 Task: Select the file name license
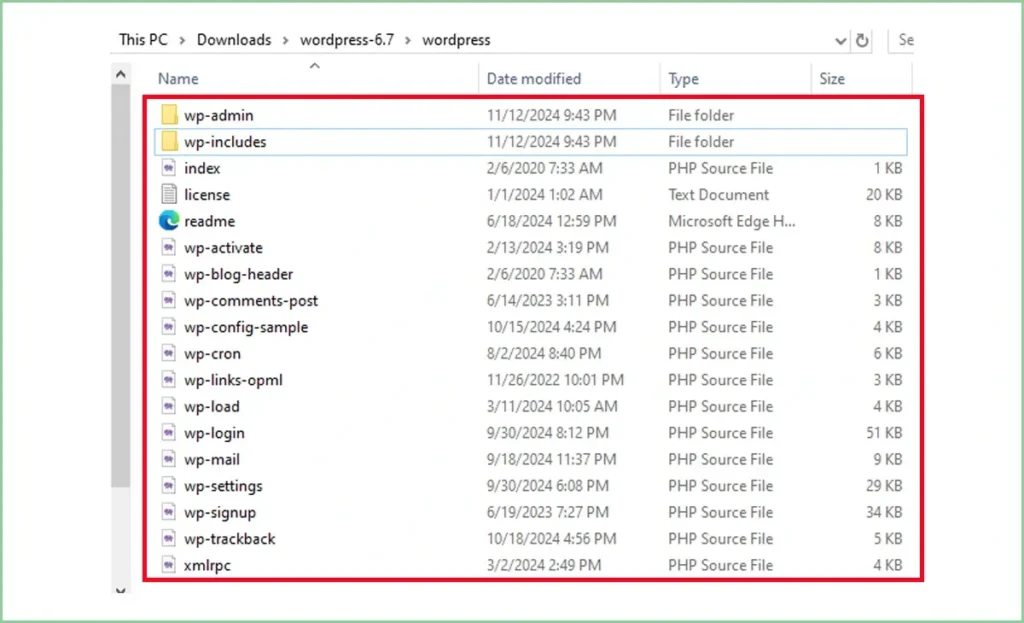[207, 195]
